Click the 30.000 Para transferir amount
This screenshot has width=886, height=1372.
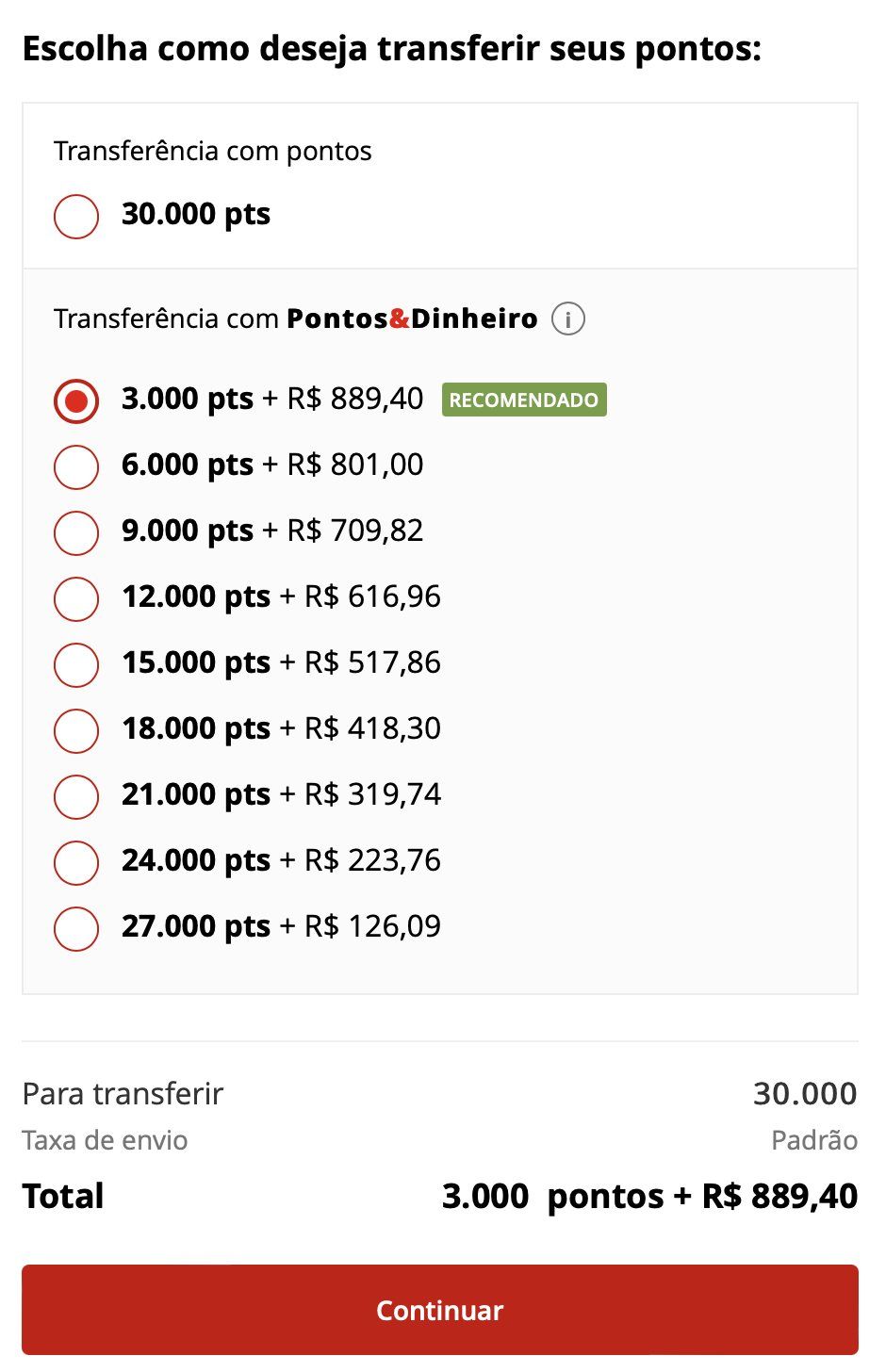(805, 1093)
